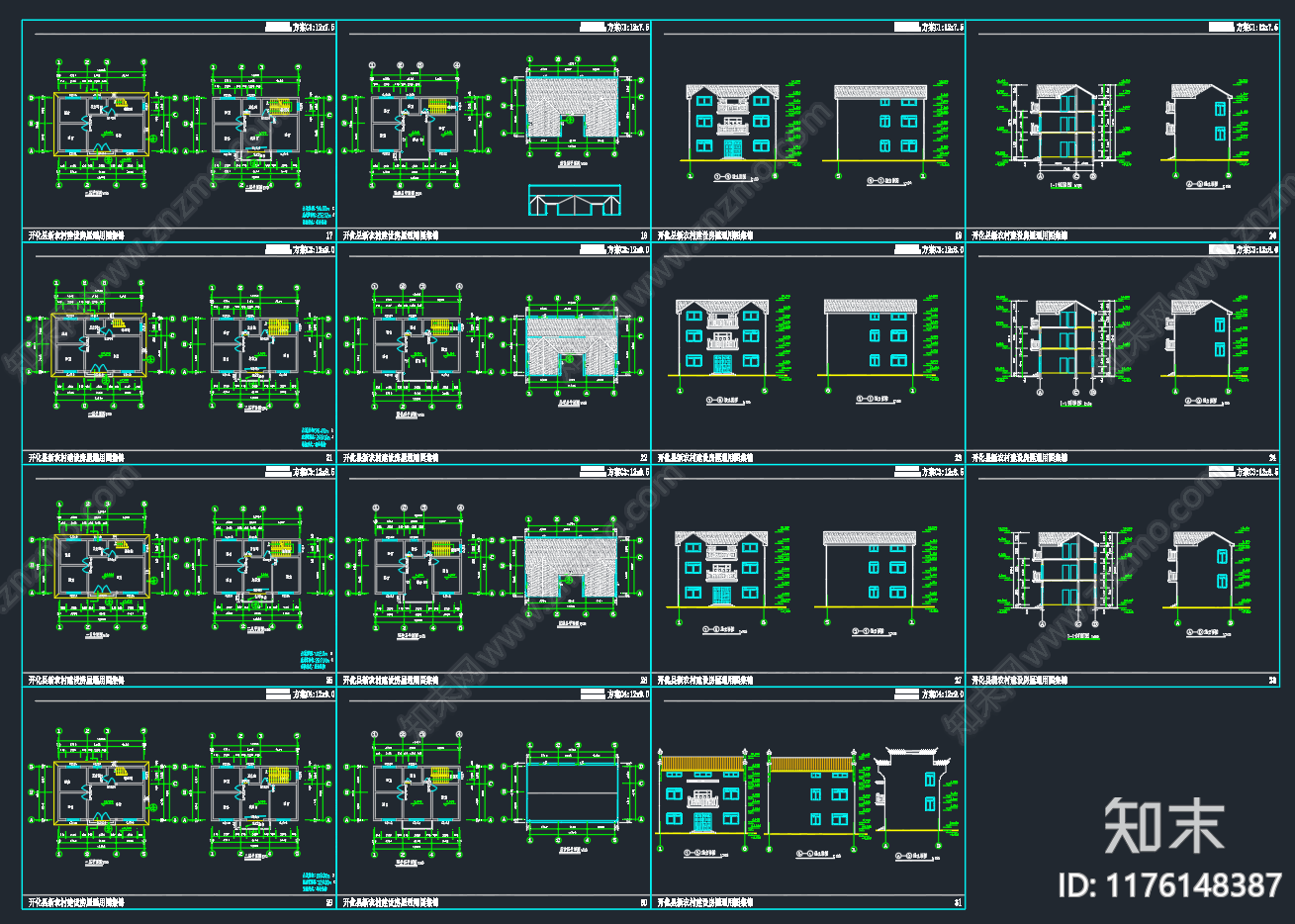The image size is (1295, 924).
Task: Click sheet number 26 in the title strip
Action: click(x=644, y=681)
